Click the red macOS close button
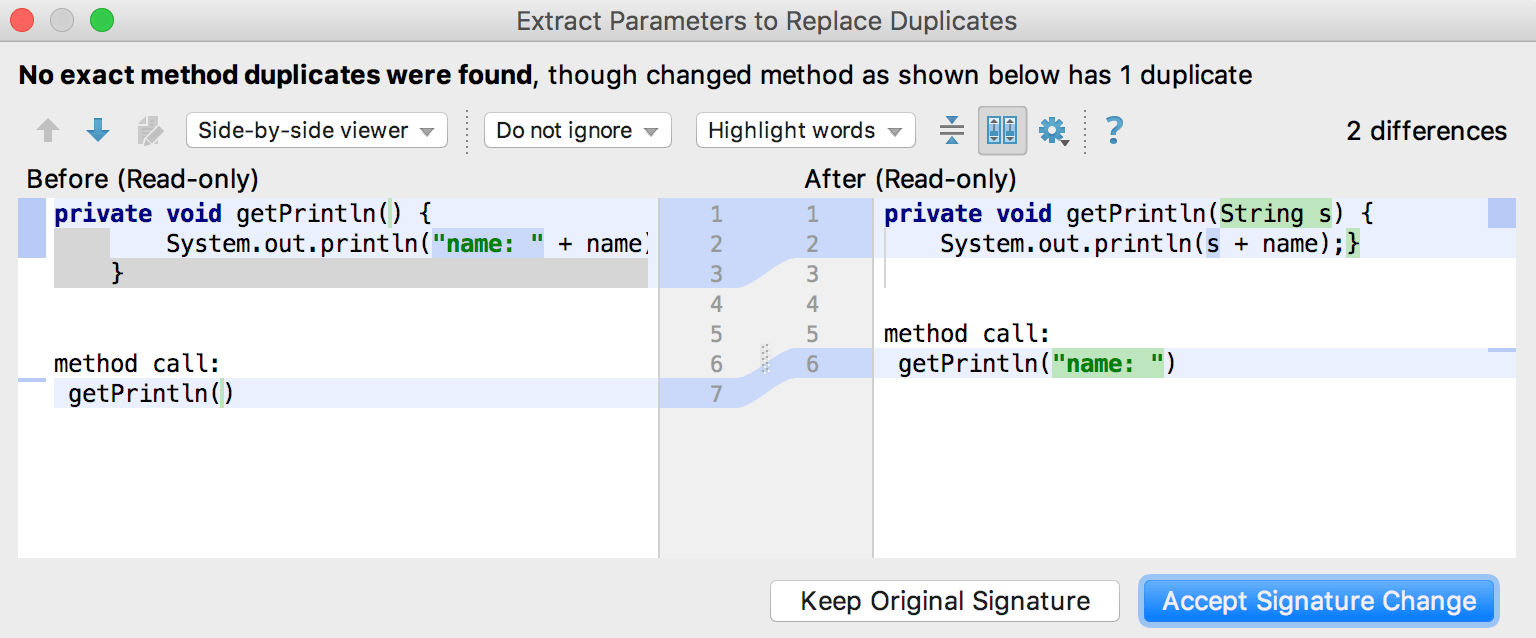Viewport: 1536px width, 638px height. [21, 20]
